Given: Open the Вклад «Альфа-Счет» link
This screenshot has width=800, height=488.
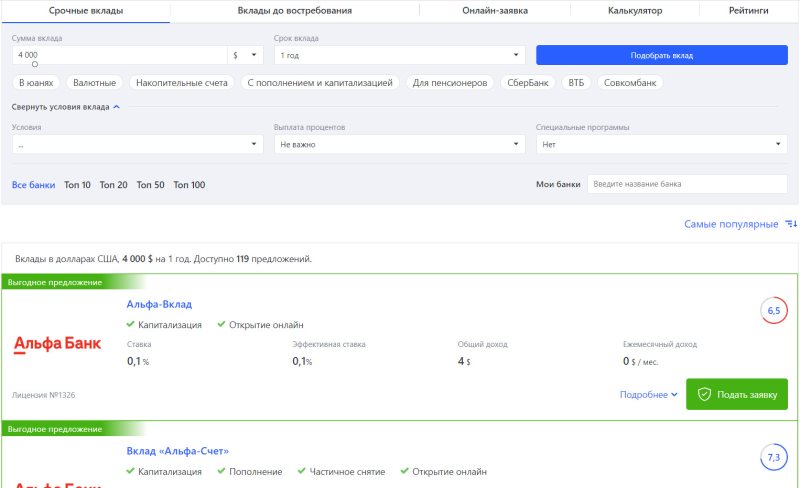Looking at the screenshot, I should 178,451.
